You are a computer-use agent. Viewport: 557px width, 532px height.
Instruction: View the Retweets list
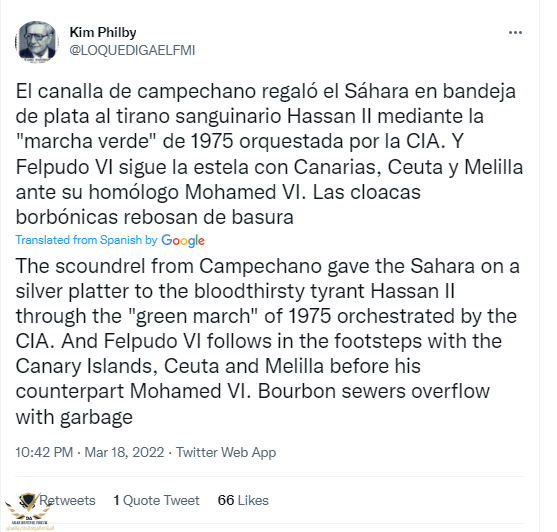(x=67, y=500)
